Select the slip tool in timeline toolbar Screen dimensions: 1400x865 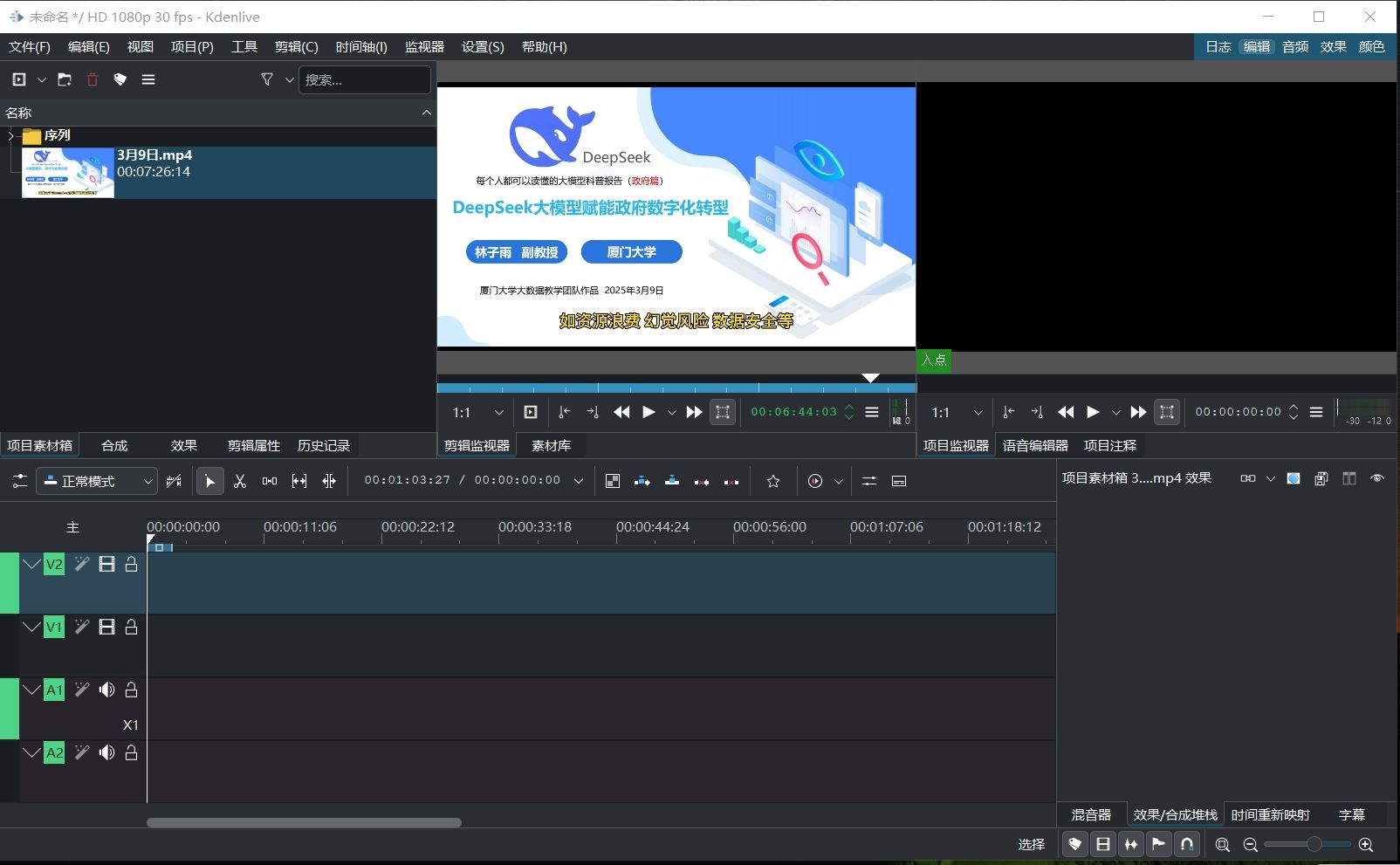click(299, 481)
